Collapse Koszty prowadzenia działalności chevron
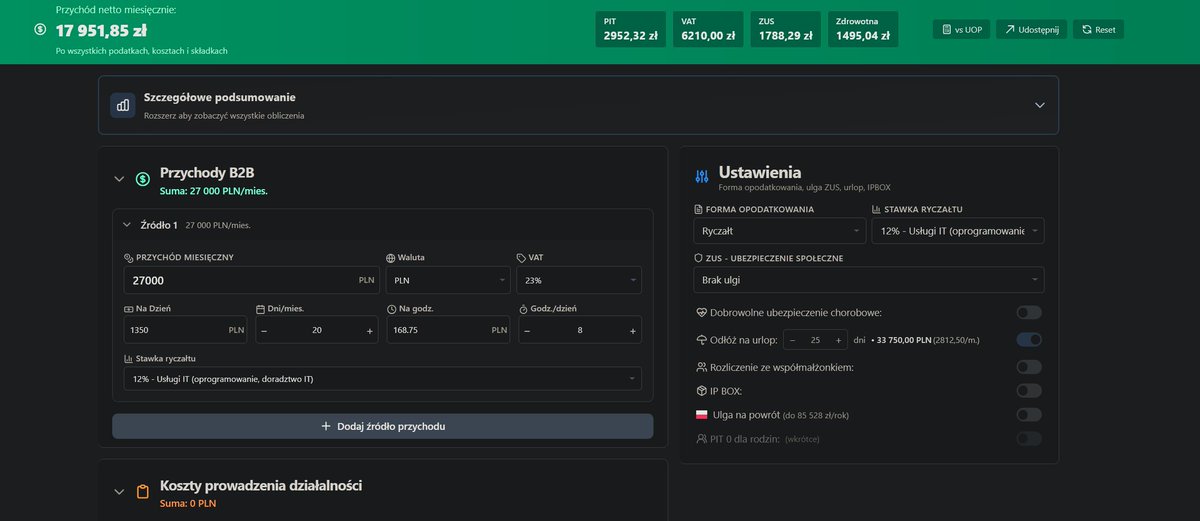 119,492
